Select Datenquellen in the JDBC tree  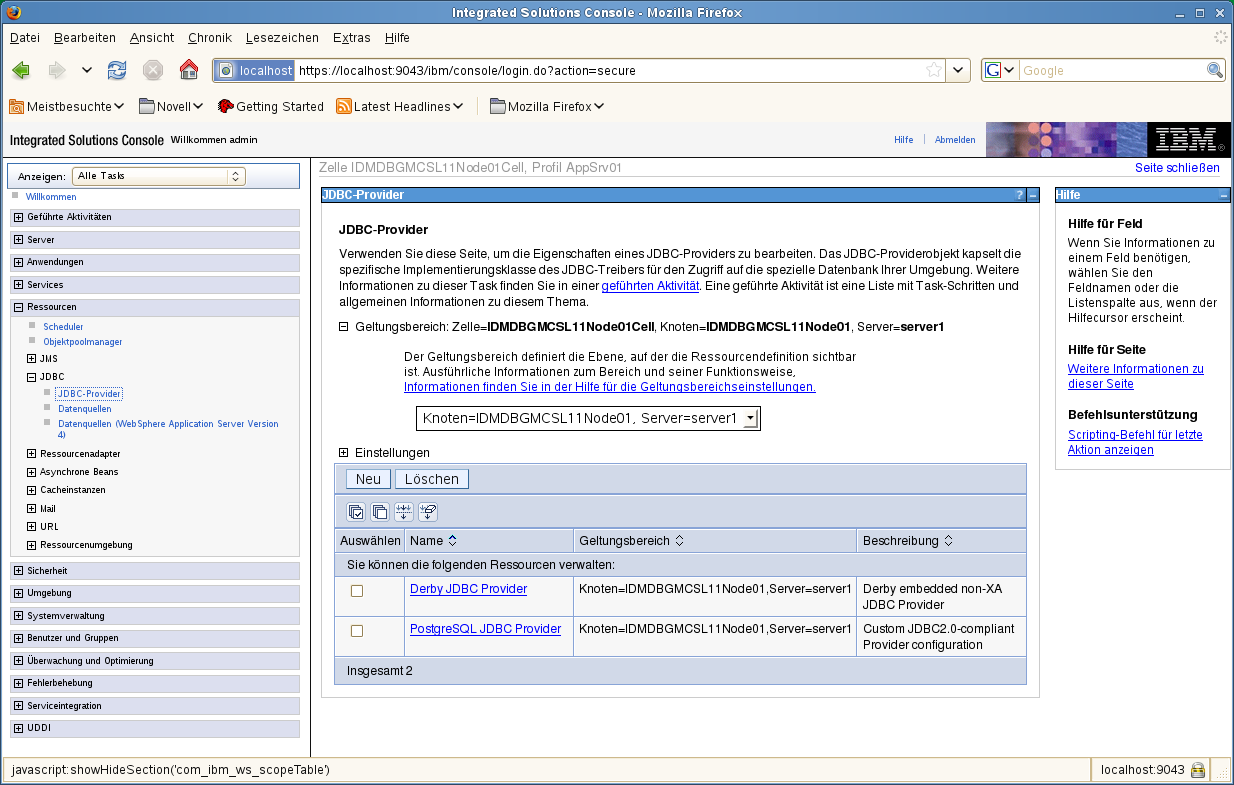click(x=85, y=409)
